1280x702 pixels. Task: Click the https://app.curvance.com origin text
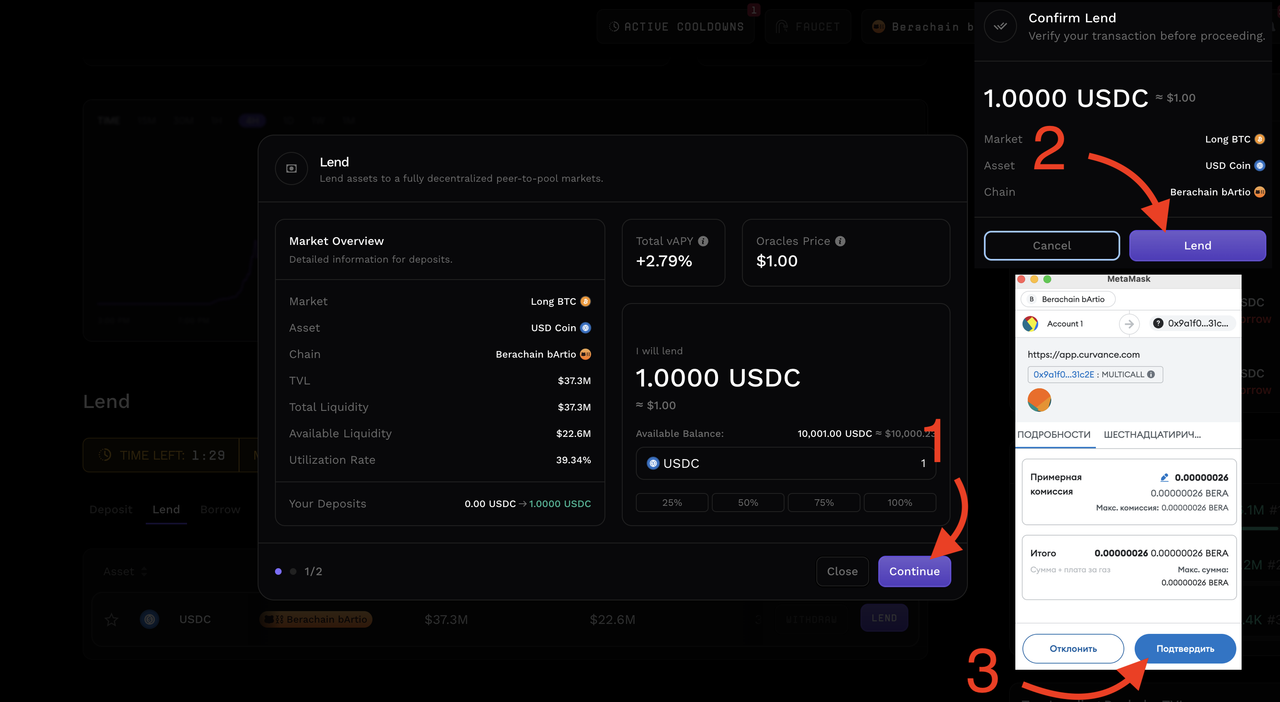[x=1083, y=354]
